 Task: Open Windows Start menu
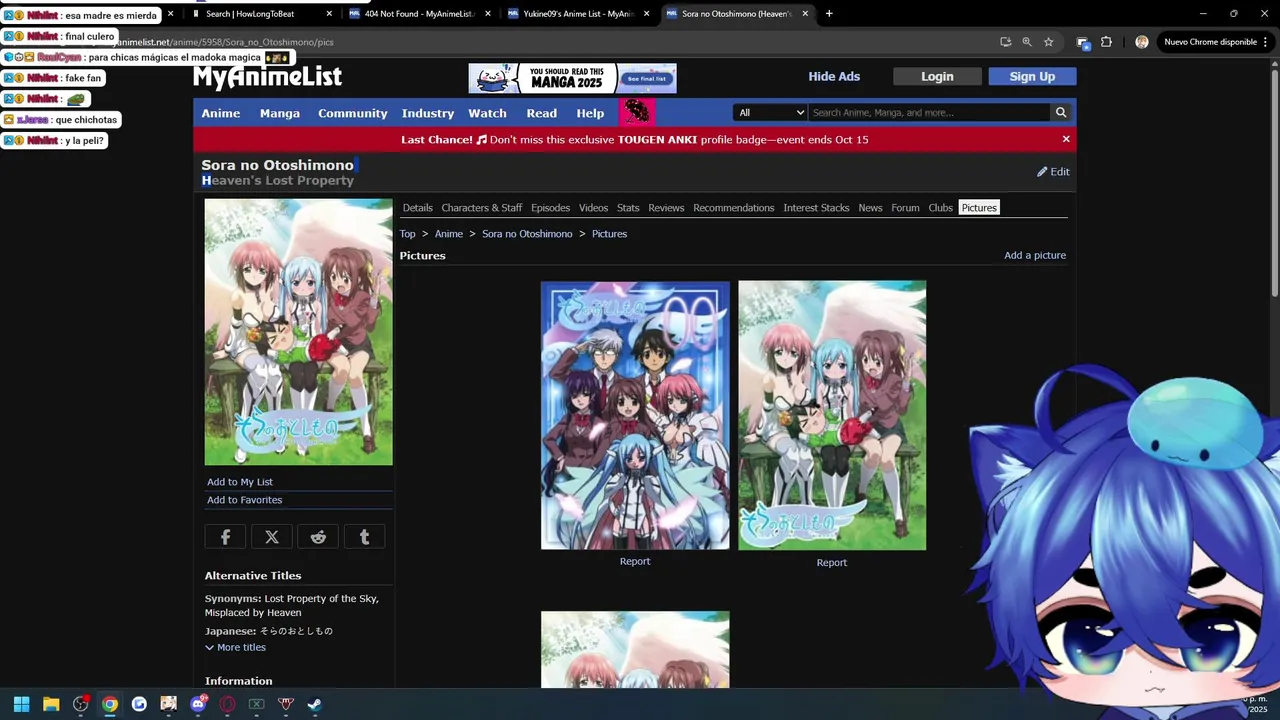21,704
